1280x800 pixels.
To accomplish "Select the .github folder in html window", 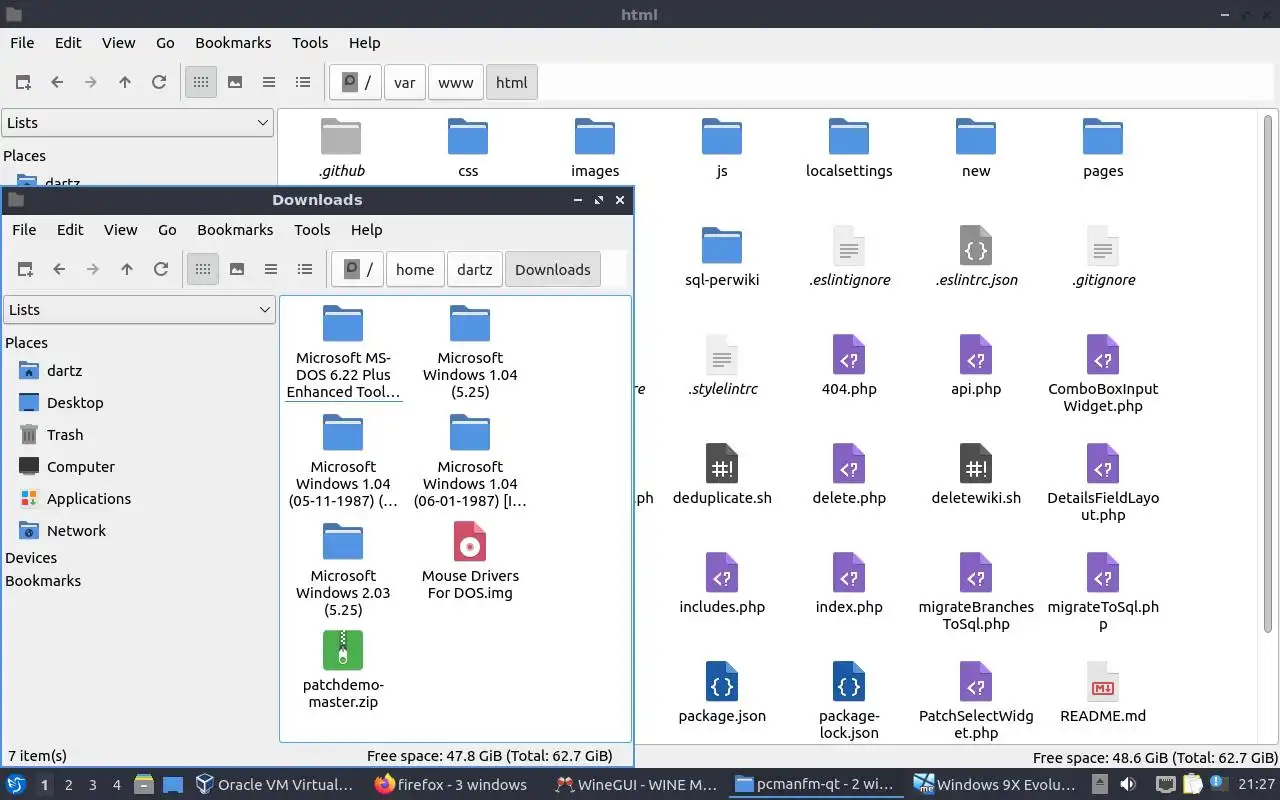I will click(x=341, y=148).
